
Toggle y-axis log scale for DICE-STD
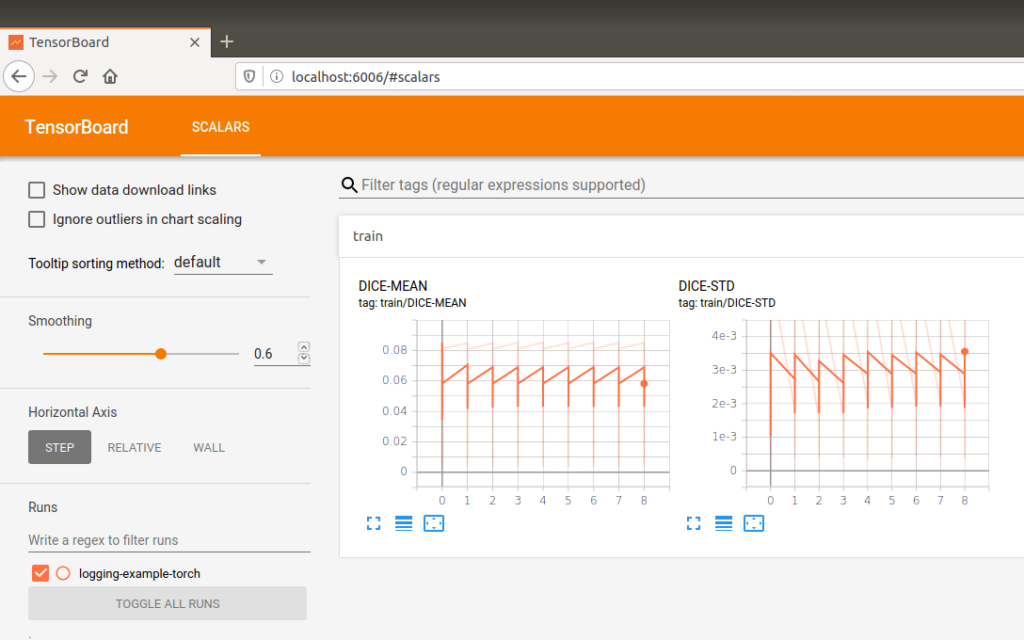724,523
